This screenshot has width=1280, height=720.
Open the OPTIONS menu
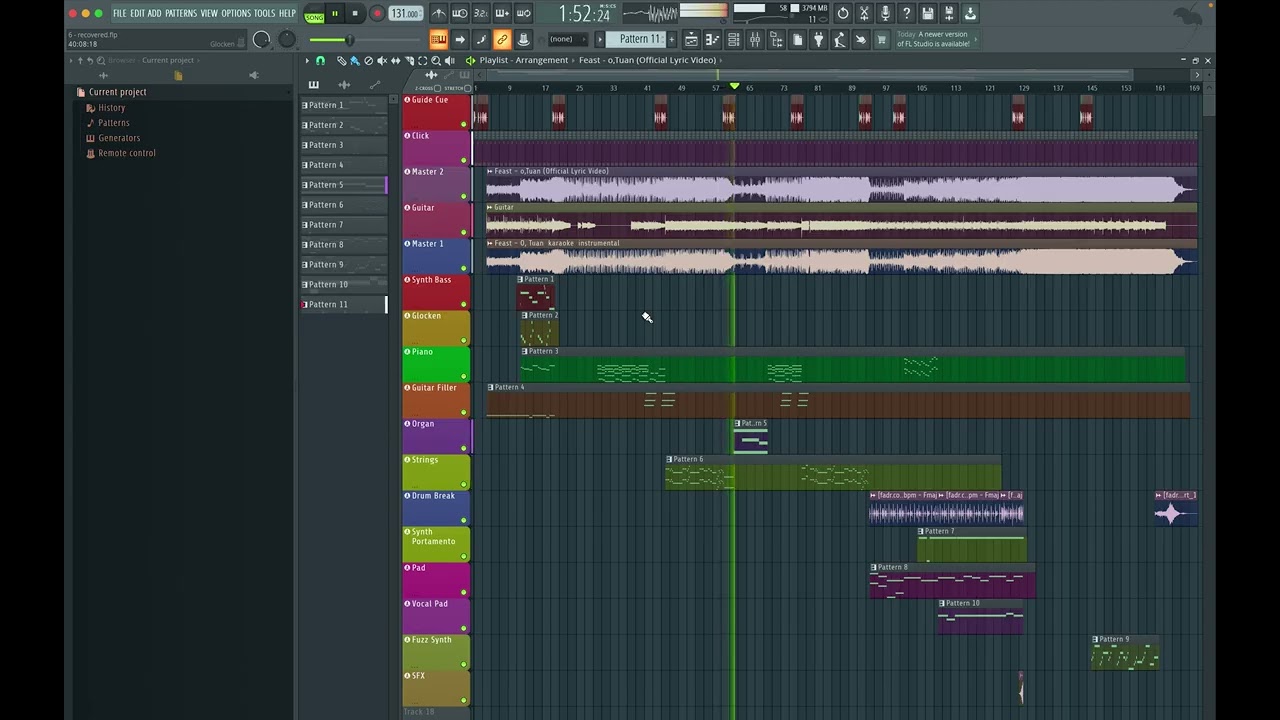236,13
